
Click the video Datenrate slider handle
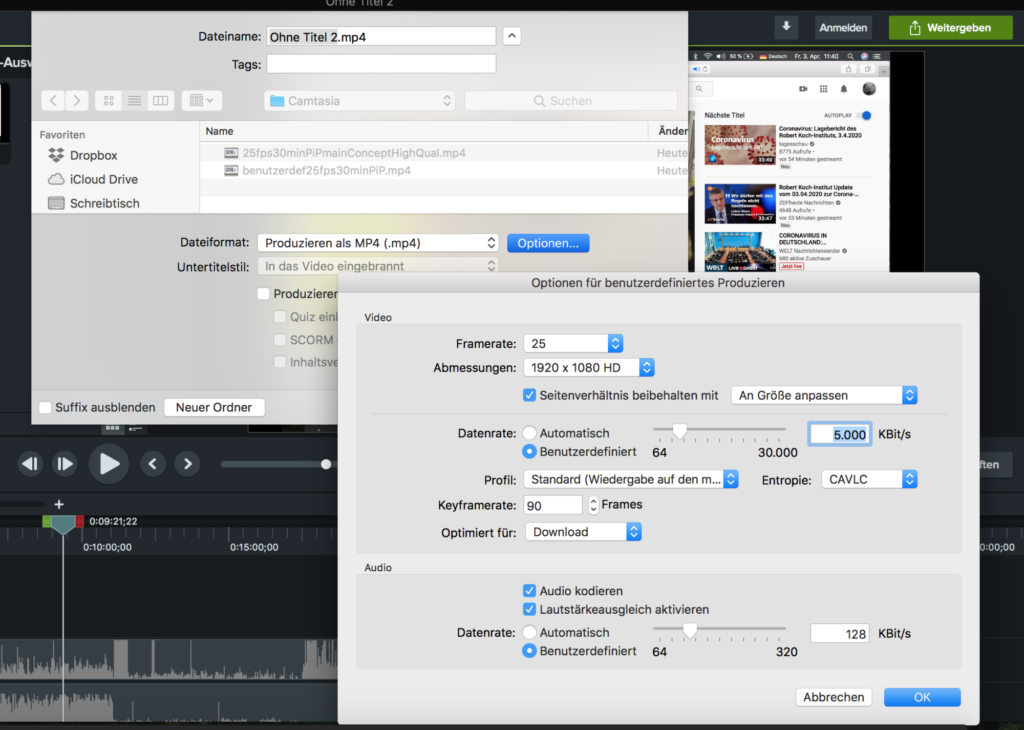680,431
